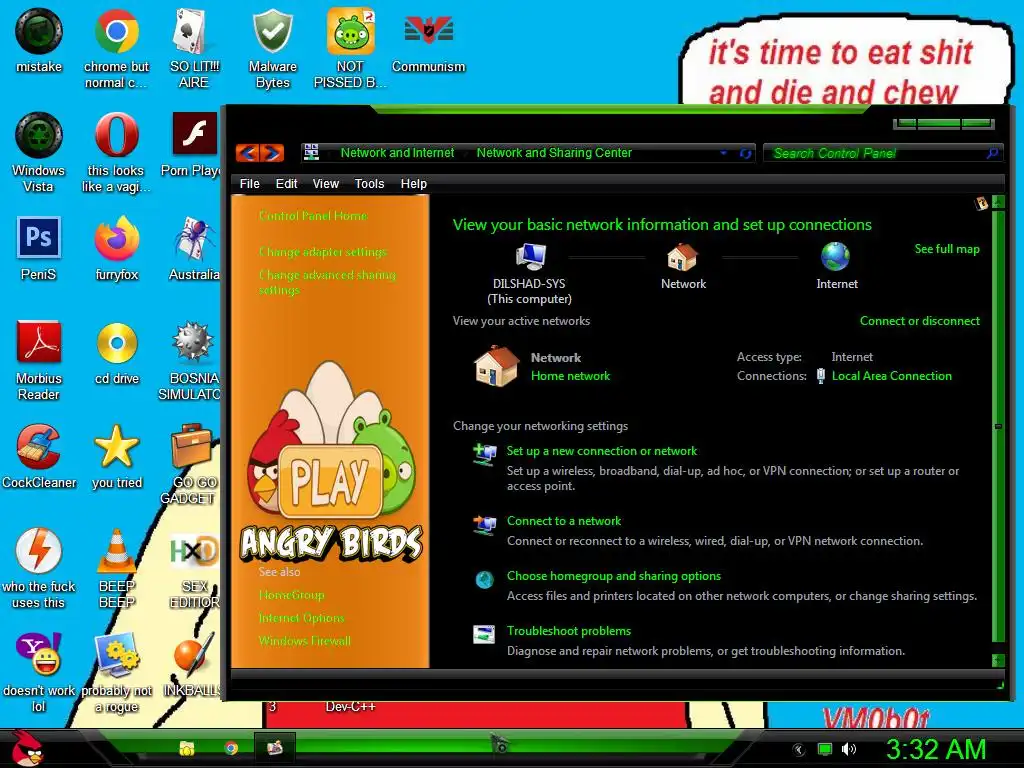Open the Yahoo 'doesn't work lol' icon
The image size is (1024, 768).
coord(39,671)
